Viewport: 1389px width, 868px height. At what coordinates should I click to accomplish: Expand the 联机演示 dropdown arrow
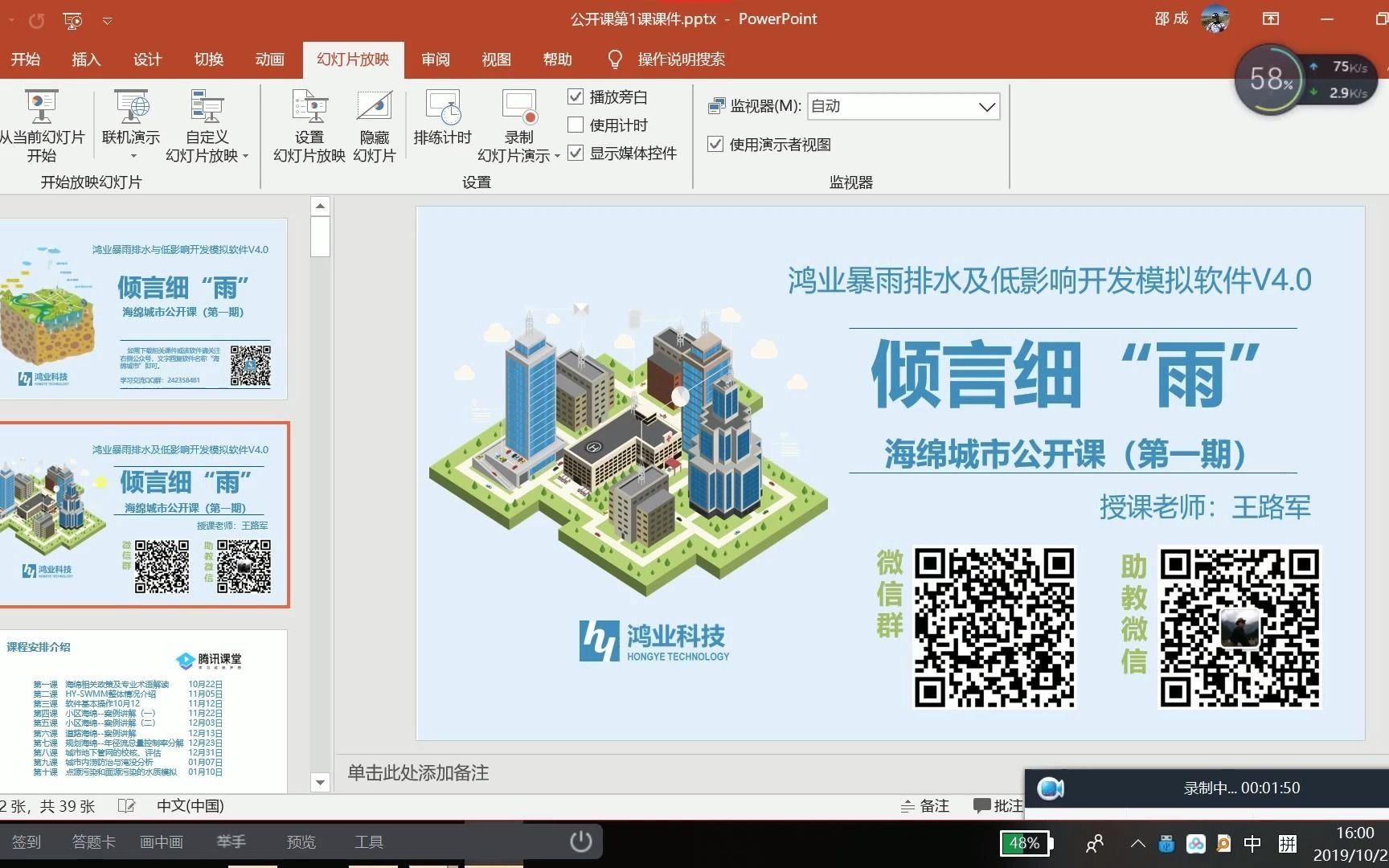(133, 156)
